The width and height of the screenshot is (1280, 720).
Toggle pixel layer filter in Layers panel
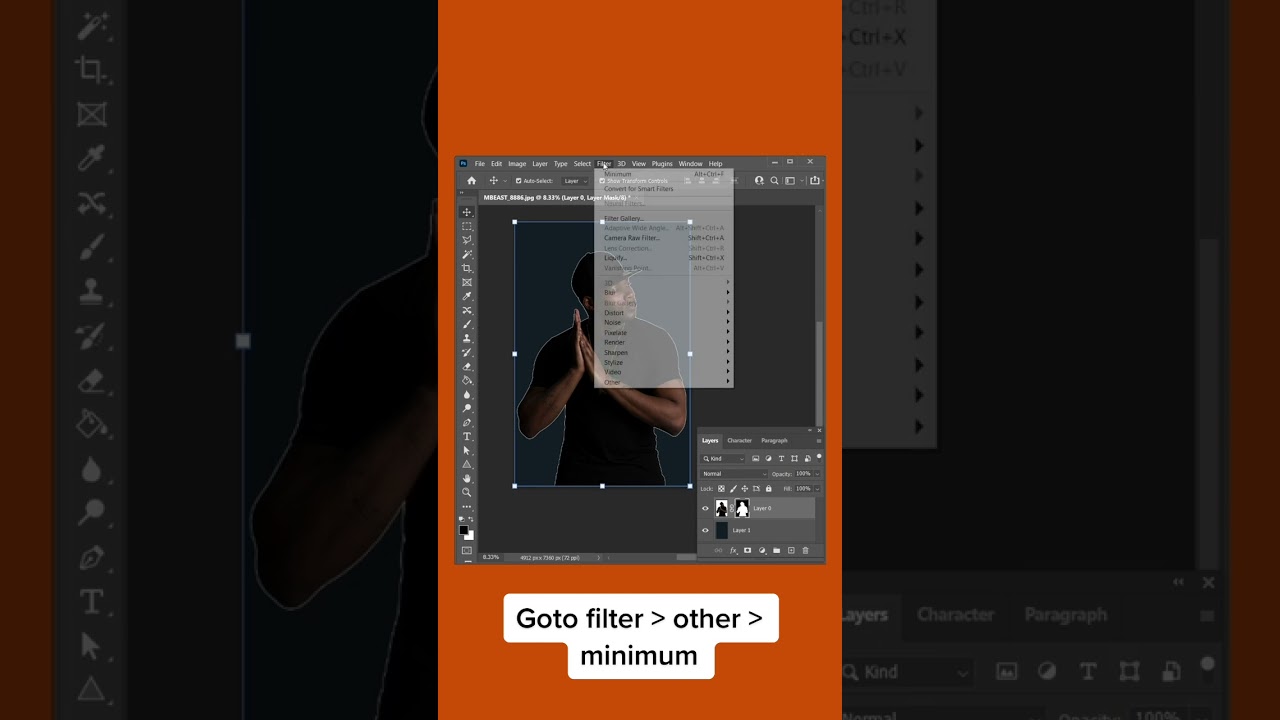click(756, 458)
